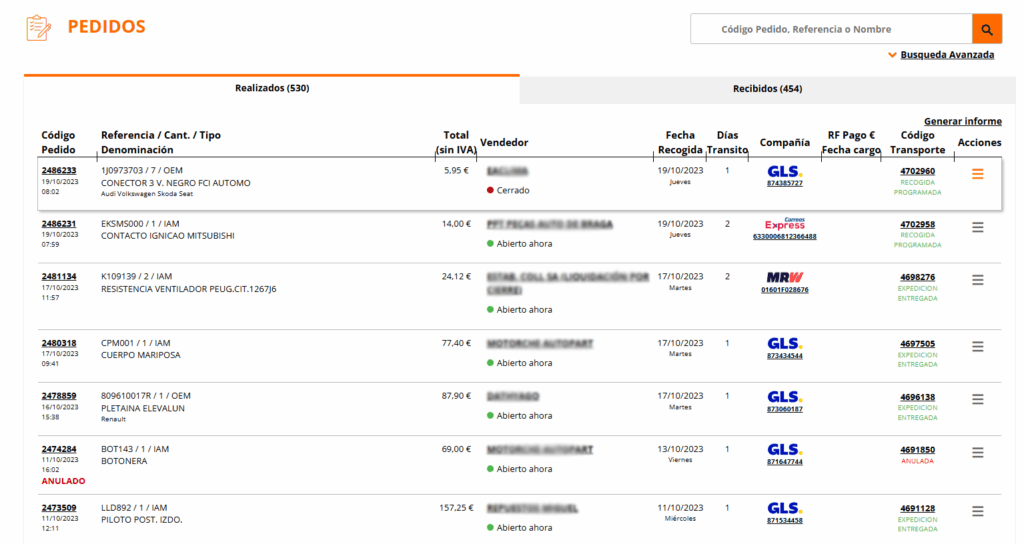Open transport code 4702960
The height and width of the screenshot is (544, 1024).
pos(918,171)
